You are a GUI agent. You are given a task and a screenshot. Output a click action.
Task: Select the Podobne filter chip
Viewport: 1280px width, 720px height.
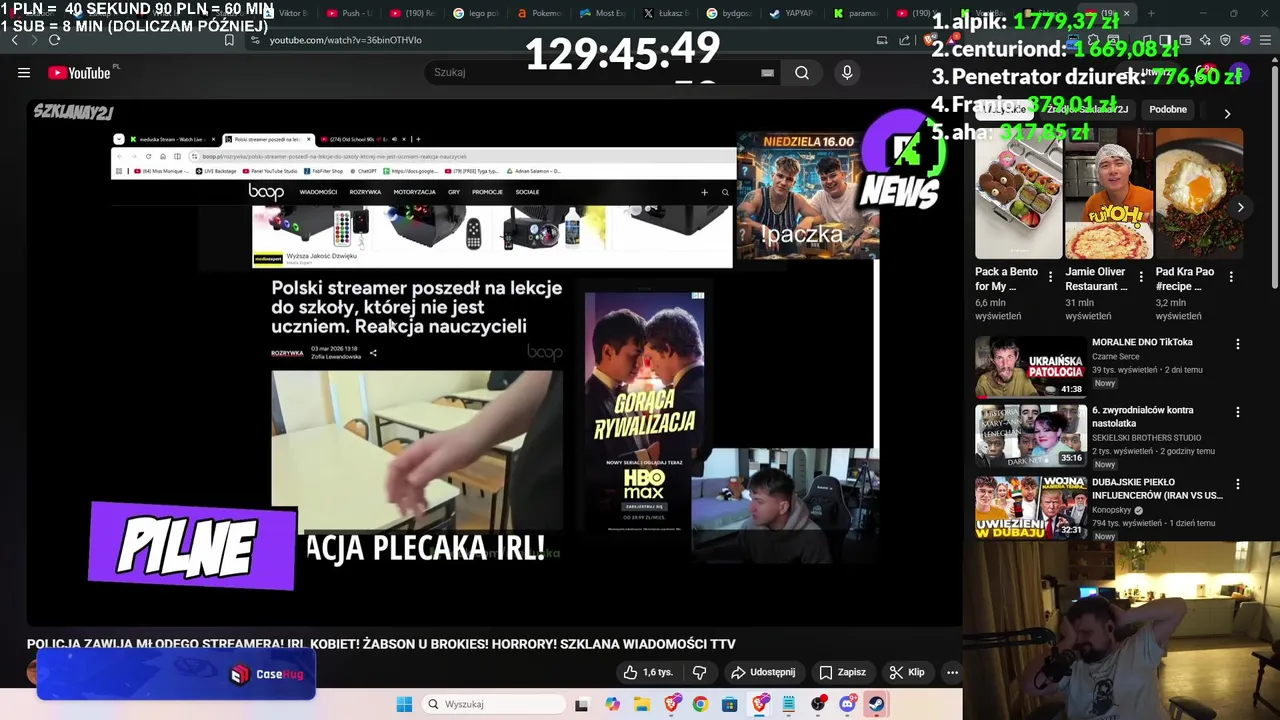1168,110
